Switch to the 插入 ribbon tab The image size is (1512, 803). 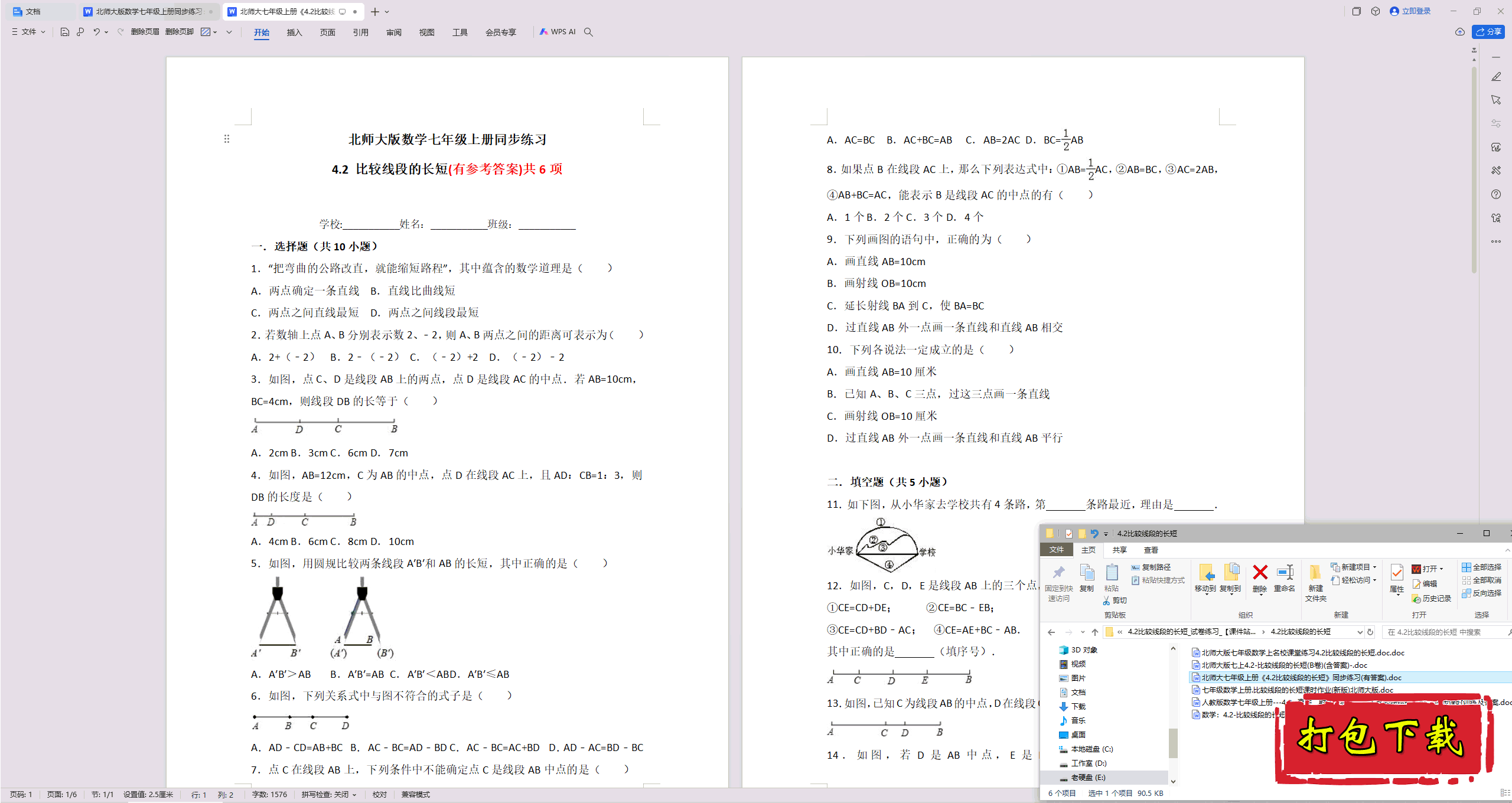[x=294, y=32]
